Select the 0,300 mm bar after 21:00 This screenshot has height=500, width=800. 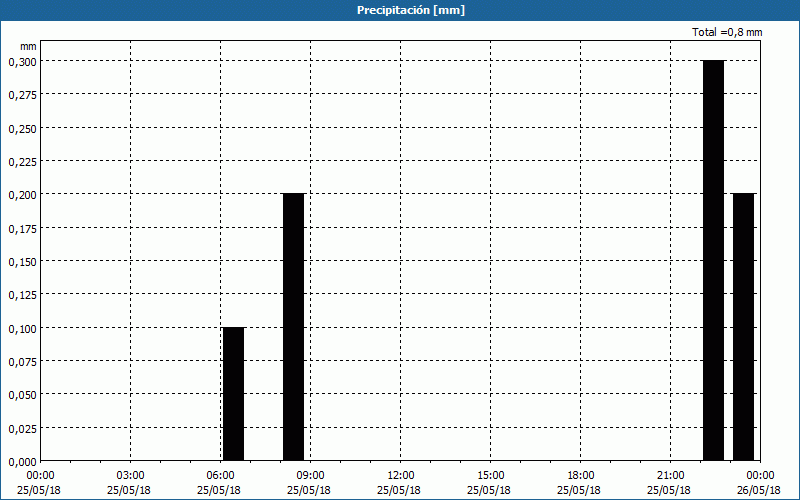point(713,260)
